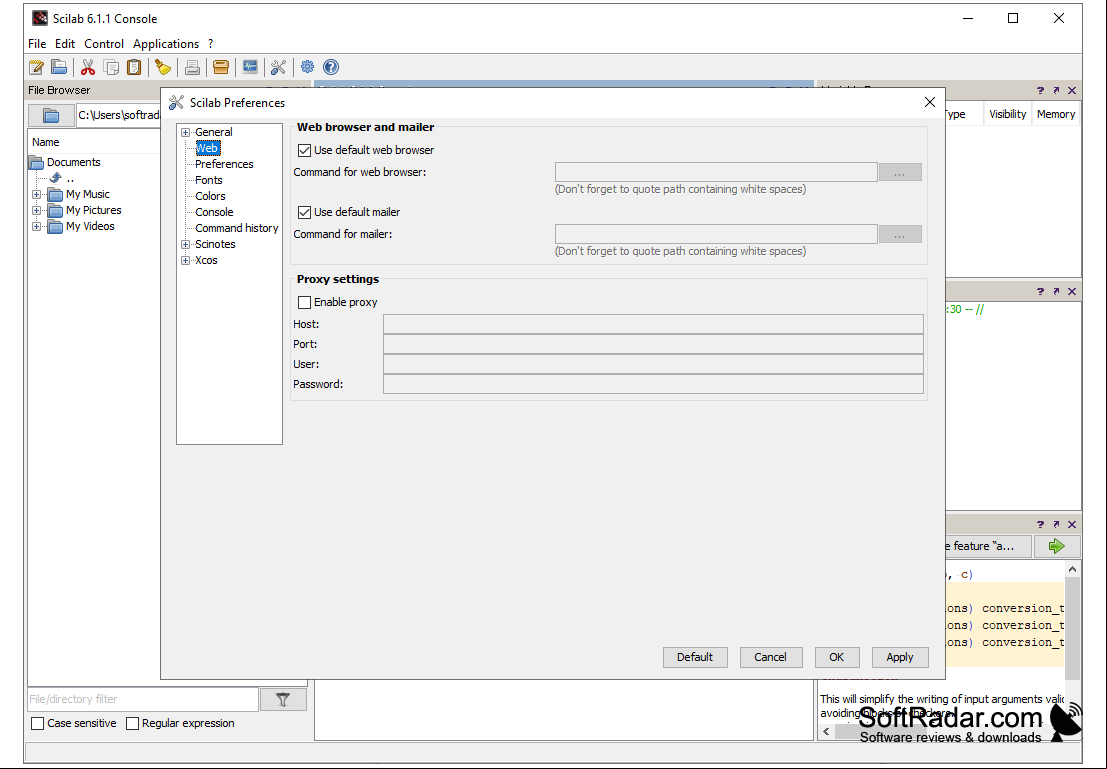This screenshot has width=1107, height=769.
Task: Uncheck Use default mailer
Action: pyautogui.click(x=304, y=212)
